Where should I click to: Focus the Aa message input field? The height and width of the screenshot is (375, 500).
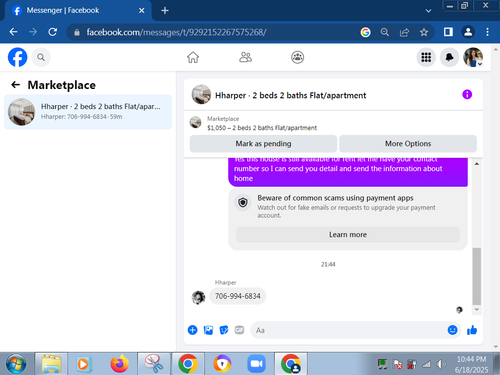click(x=347, y=330)
